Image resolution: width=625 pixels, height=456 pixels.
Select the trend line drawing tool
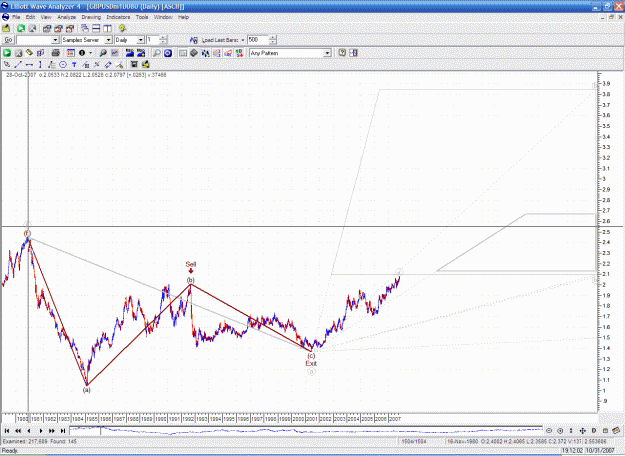(18, 65)
